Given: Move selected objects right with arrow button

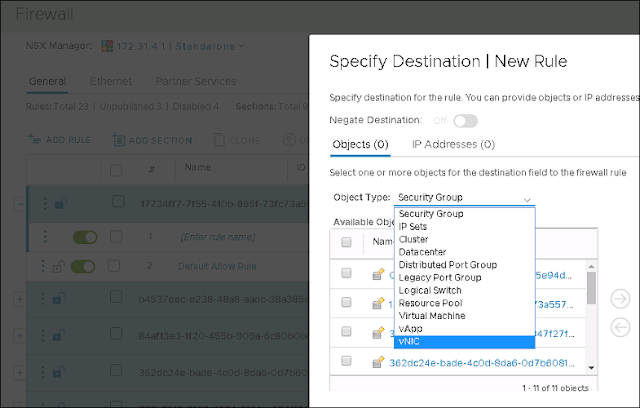Looking at the screenshot, I should click(620, 299).
